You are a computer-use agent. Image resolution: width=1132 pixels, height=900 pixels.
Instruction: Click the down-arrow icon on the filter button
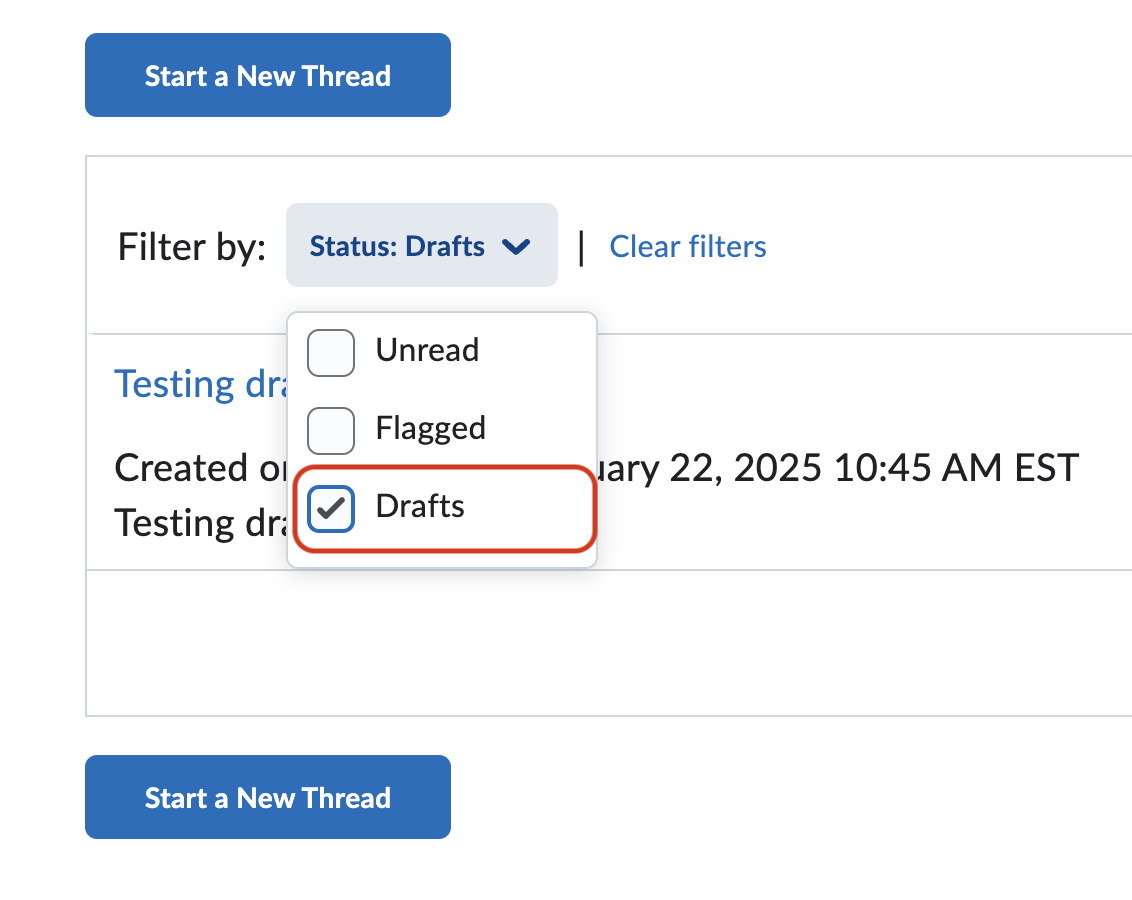tap(516, 247)
